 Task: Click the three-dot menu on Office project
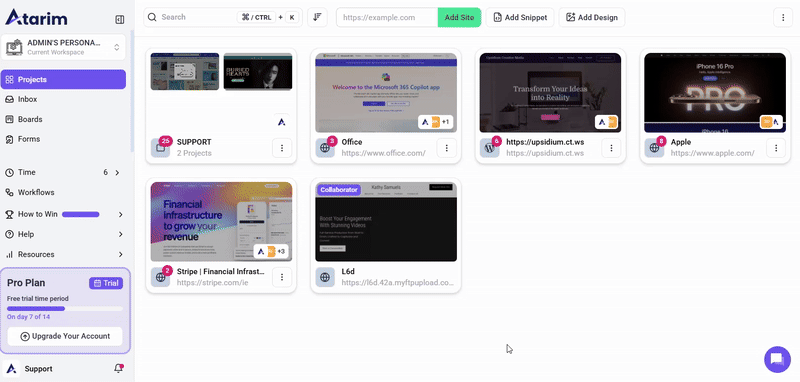point(446,148)
